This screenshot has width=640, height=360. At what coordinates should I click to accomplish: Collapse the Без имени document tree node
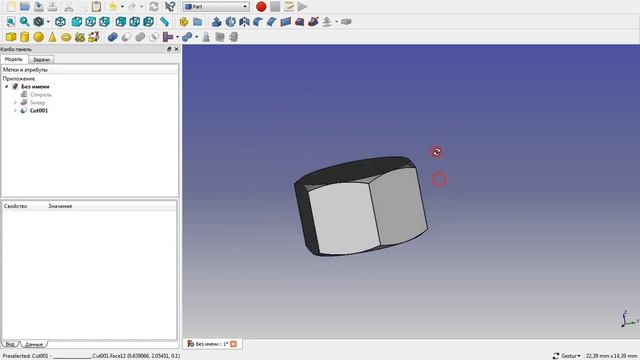7,87
